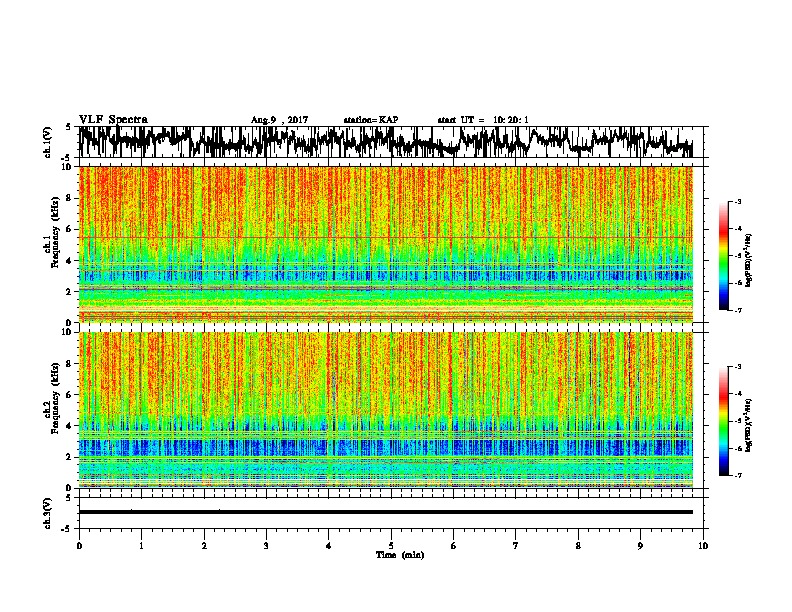Click the "-7" tick on ch.1 colorbar
Viewport: 792px width, 612px height.
(737, 310)
